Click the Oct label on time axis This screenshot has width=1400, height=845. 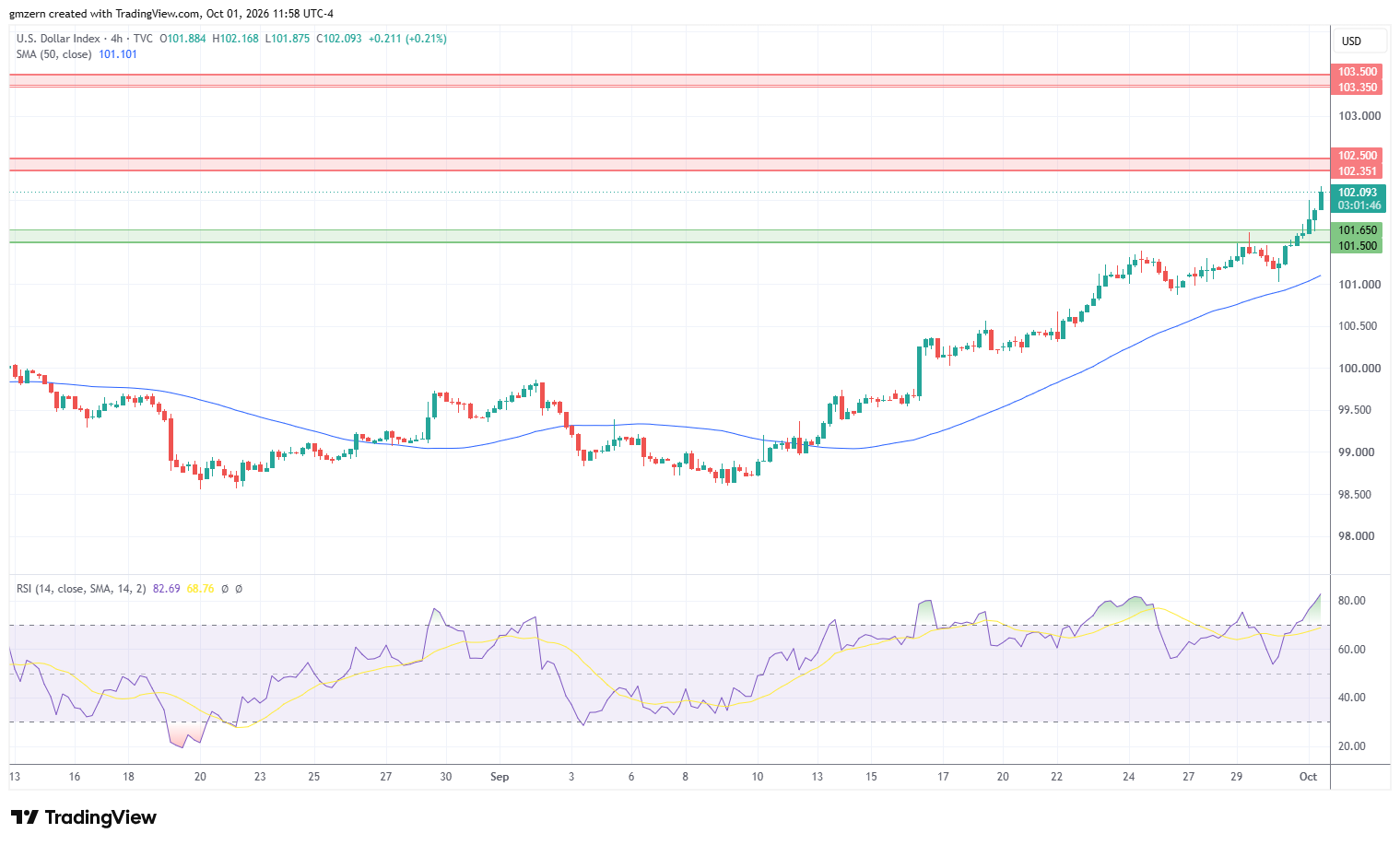click(1308, 777)
